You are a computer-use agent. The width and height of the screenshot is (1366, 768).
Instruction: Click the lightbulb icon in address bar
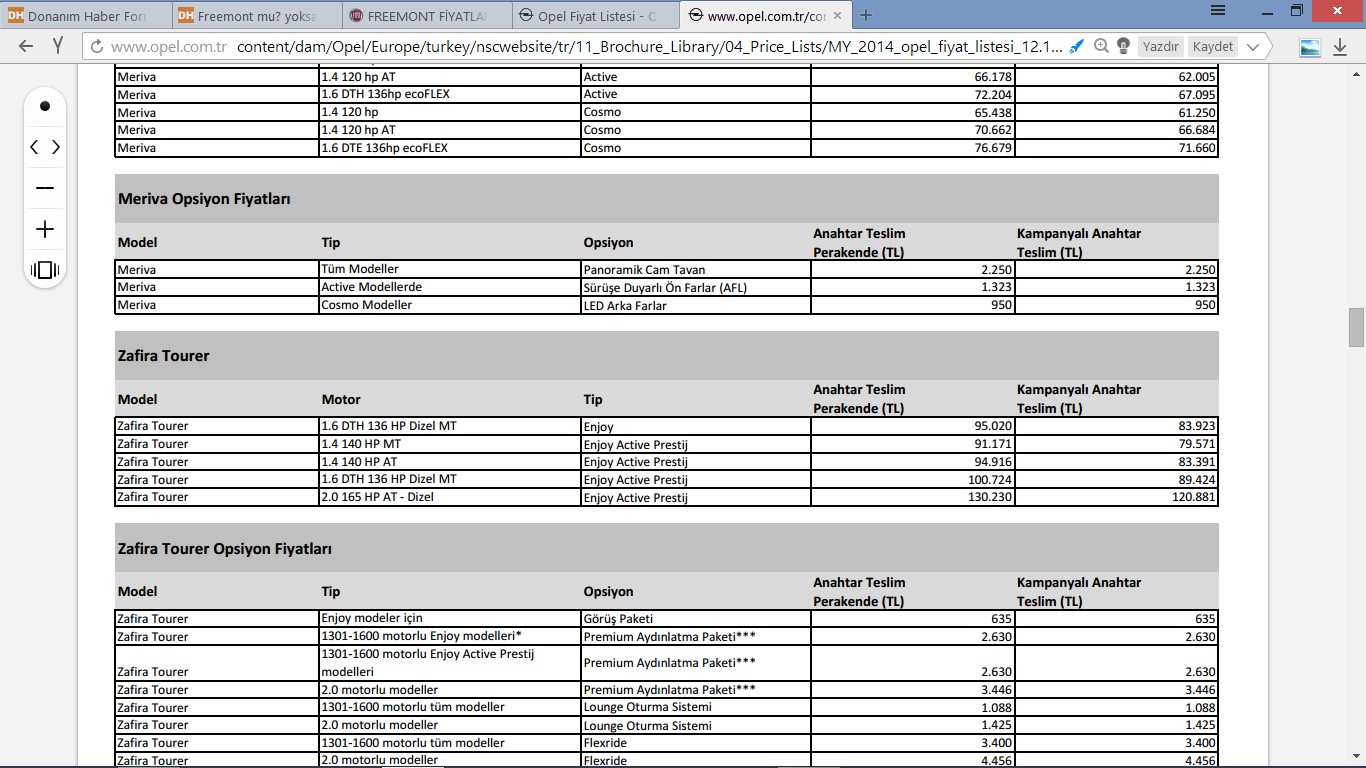coord(1123,46)
